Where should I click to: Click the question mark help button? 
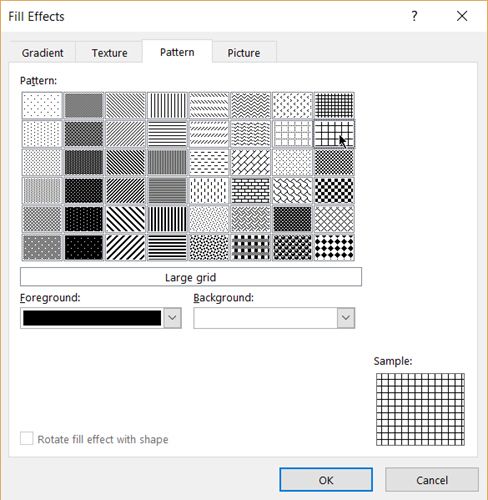414,16
